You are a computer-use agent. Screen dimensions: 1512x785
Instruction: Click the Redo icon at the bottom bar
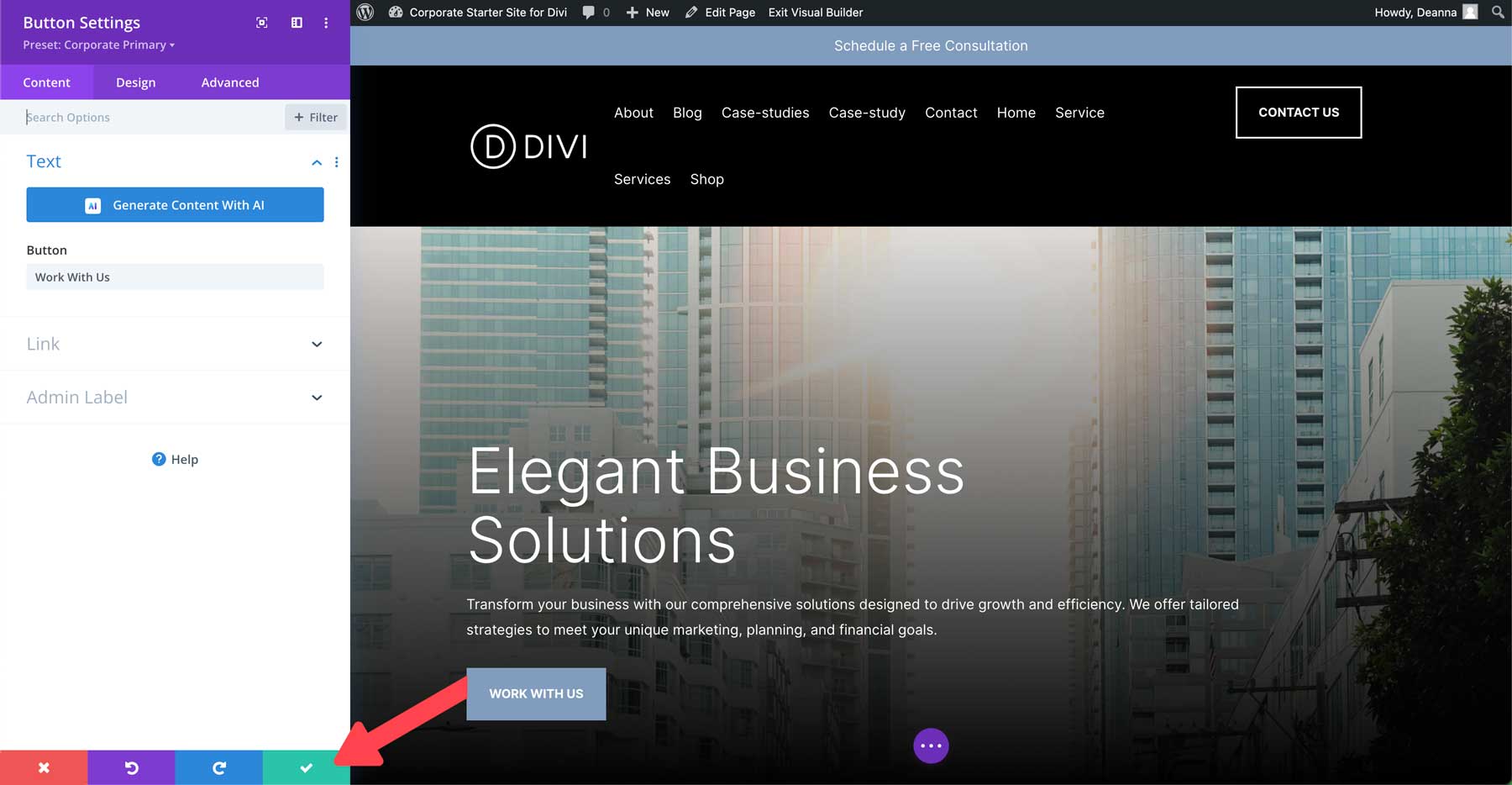(x=218, y=767)
